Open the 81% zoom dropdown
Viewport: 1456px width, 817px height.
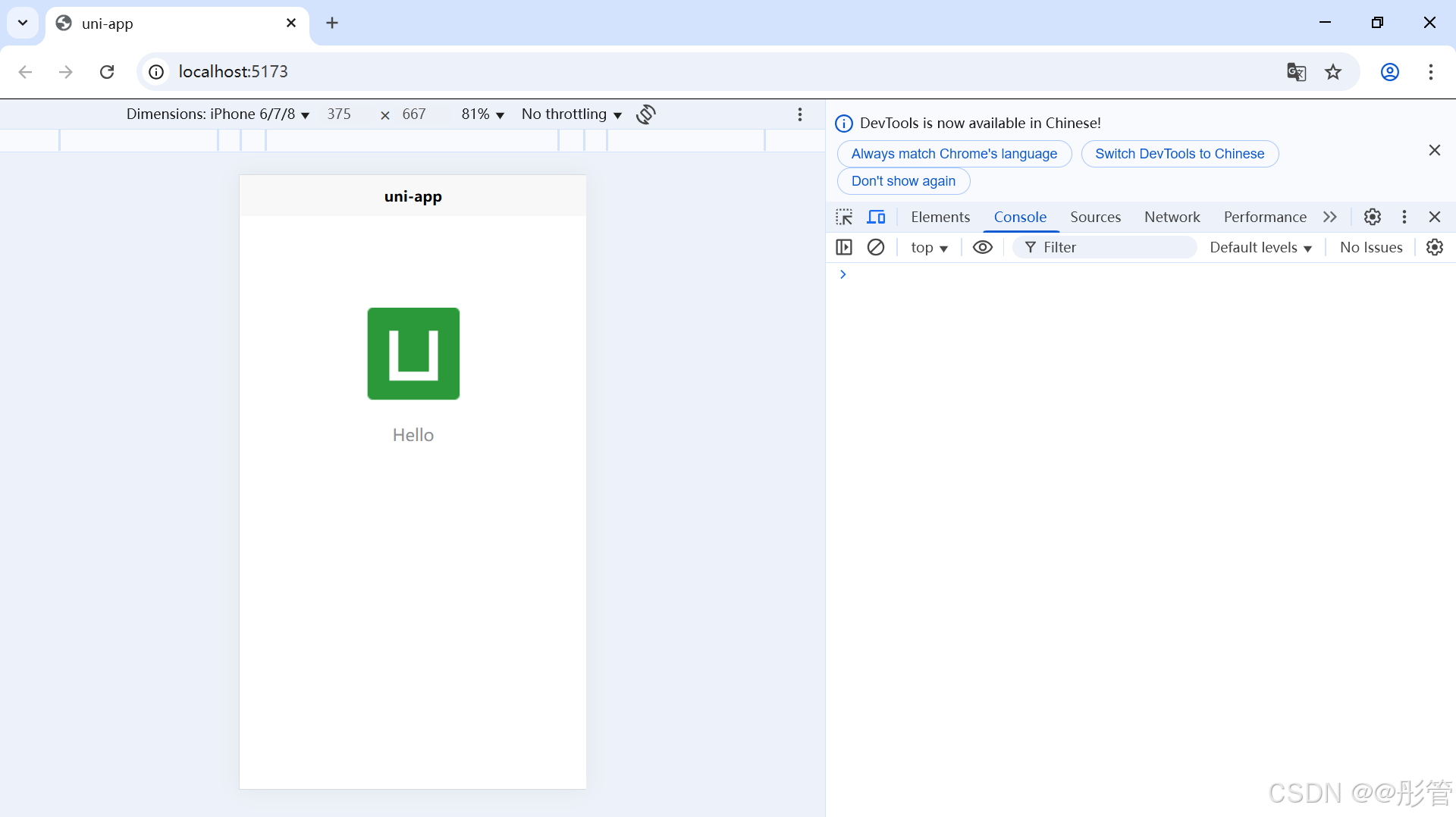click(482, 114)
